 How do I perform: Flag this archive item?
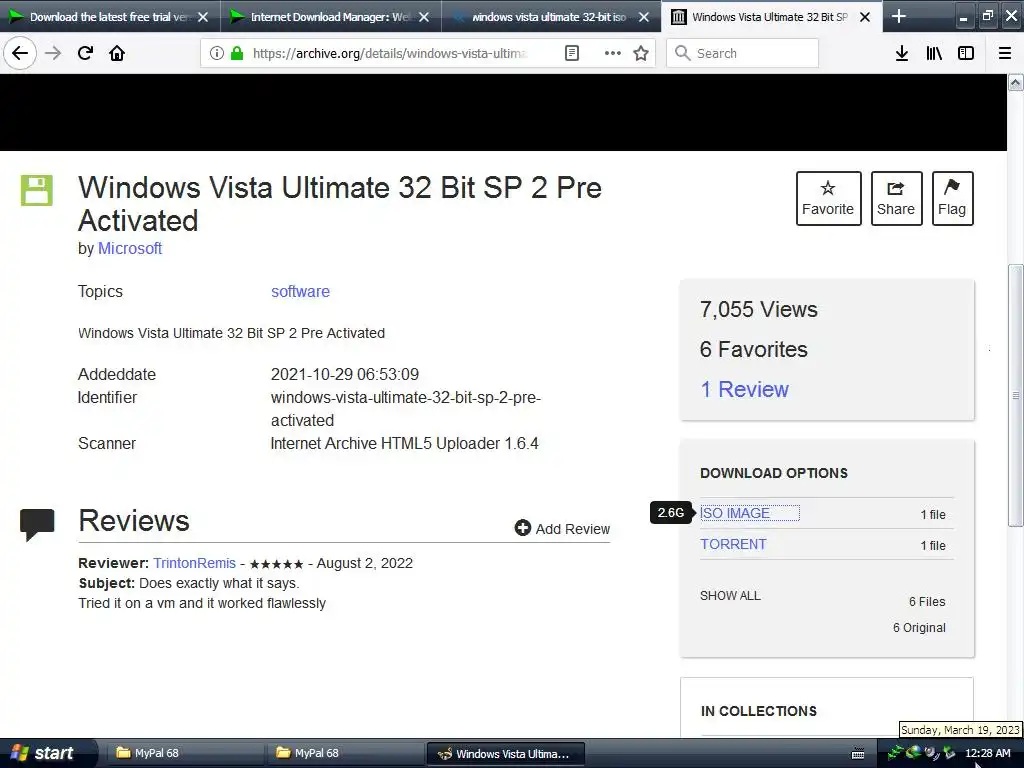[x=952, y=199]
